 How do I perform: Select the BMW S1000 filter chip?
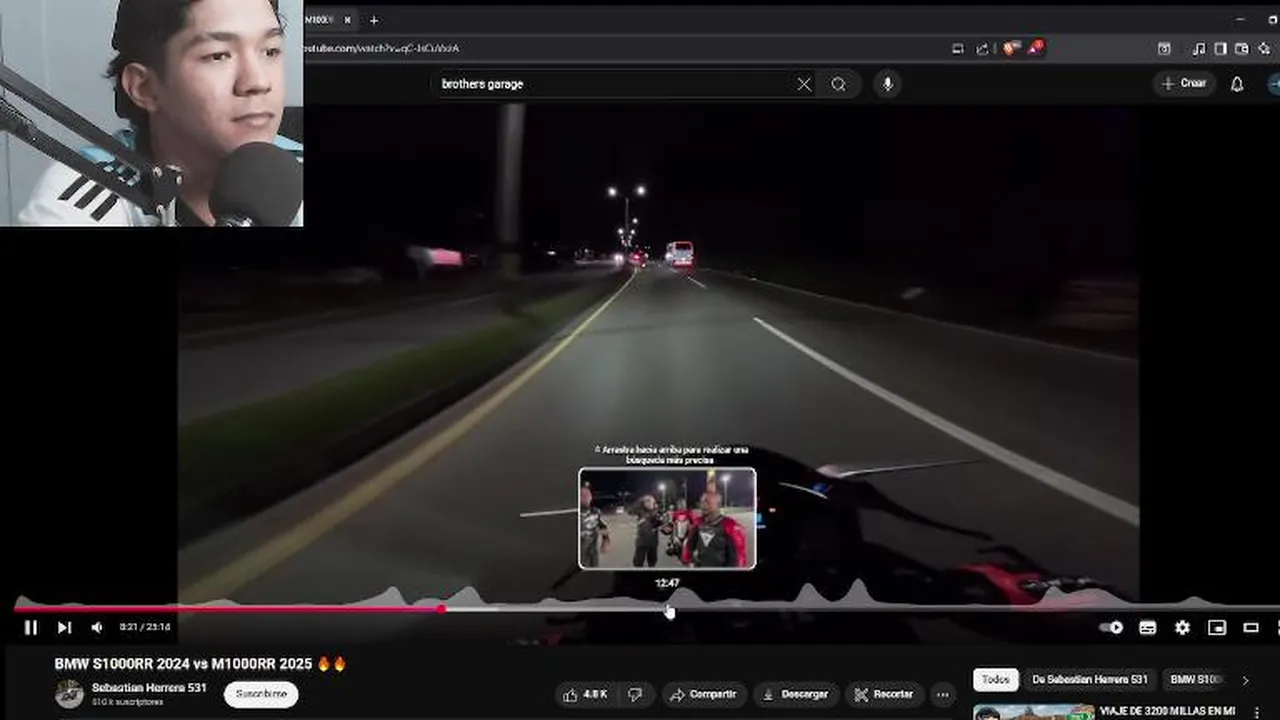(1196, 680)
